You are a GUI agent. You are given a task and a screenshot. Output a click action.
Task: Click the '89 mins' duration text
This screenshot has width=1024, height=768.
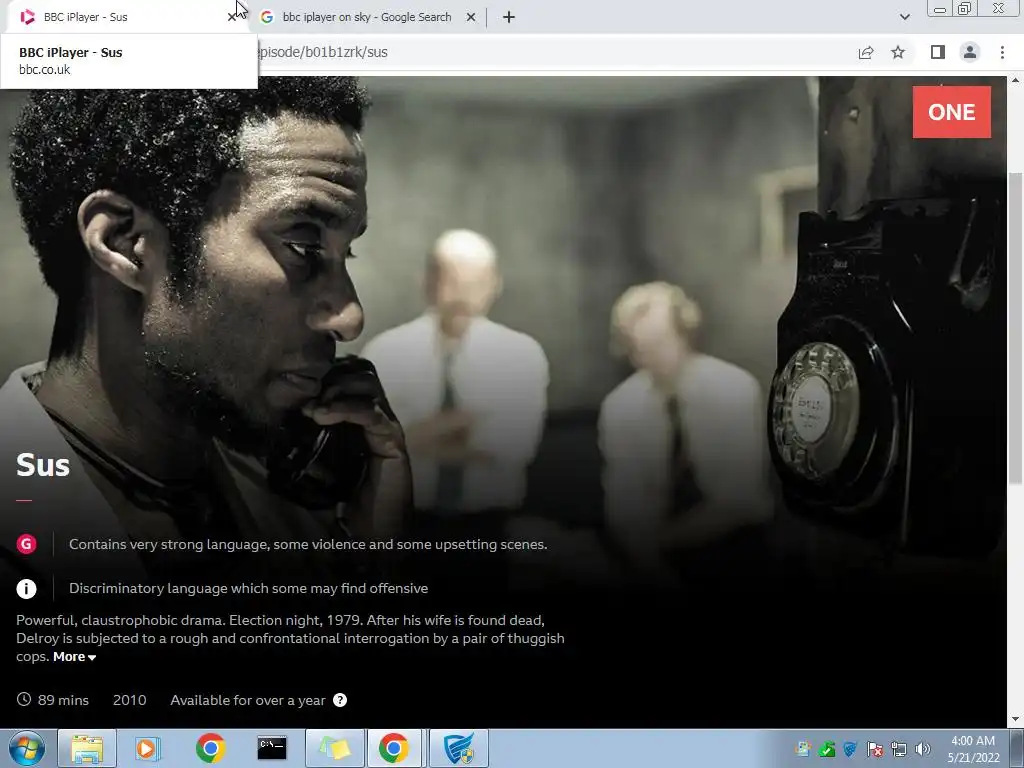[x=63, y=700]
